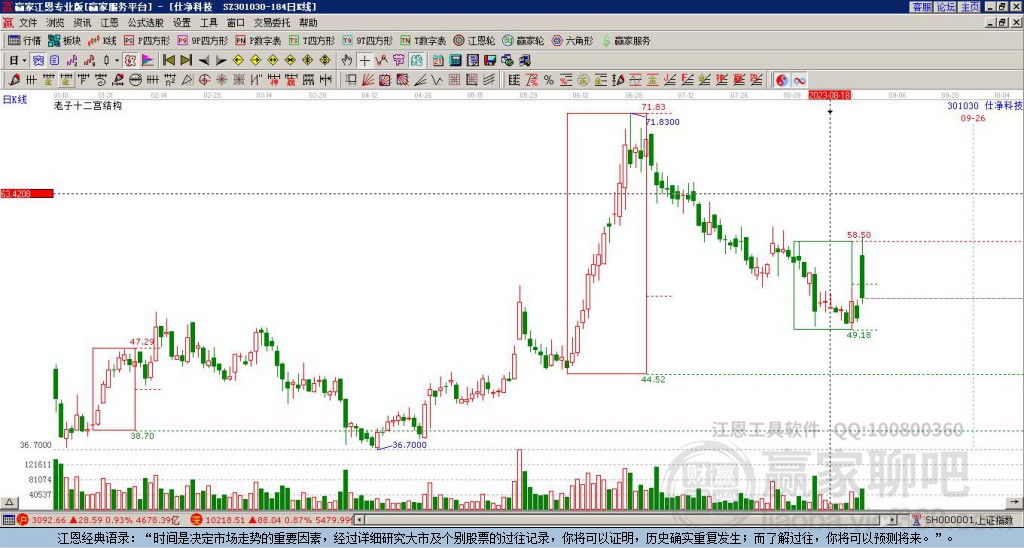
Task: Open the 9T四方形 tool
Action: coord(368,40)
